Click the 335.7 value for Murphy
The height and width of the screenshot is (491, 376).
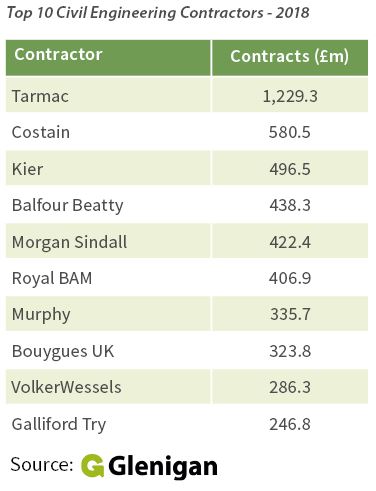(290, 314)
